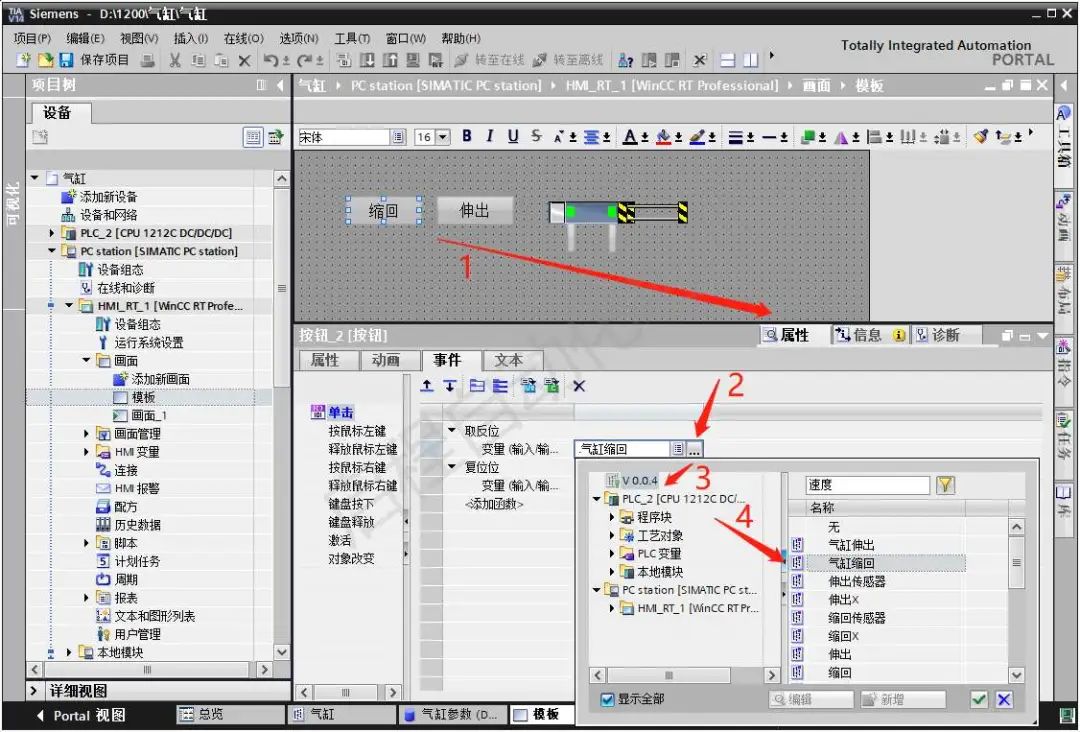Image resolution: width=1080 pixels, height=732 pixels.
Task: Toggle bold text formatting
Action: click(467, 136)
